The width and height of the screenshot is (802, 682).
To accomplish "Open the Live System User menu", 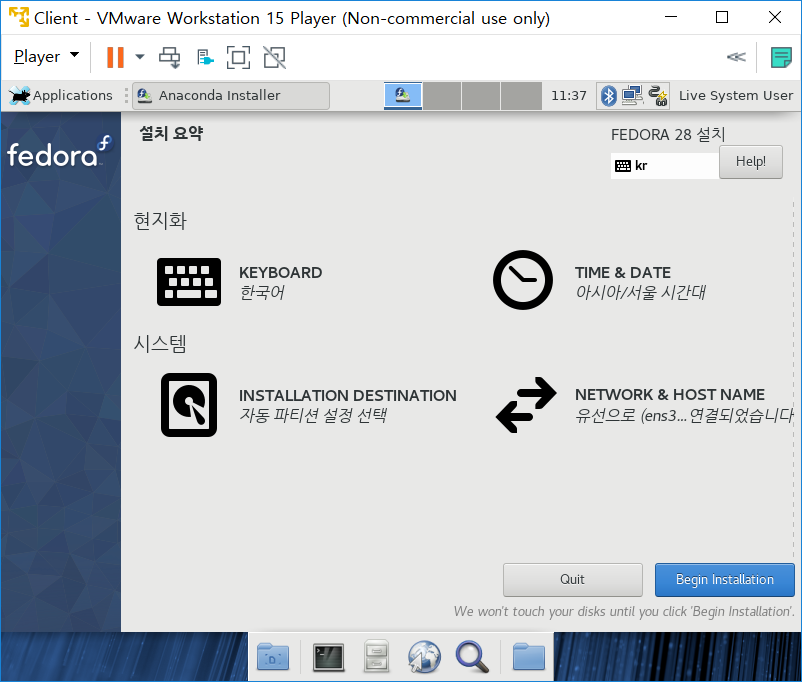I will [x=736, y=96].
